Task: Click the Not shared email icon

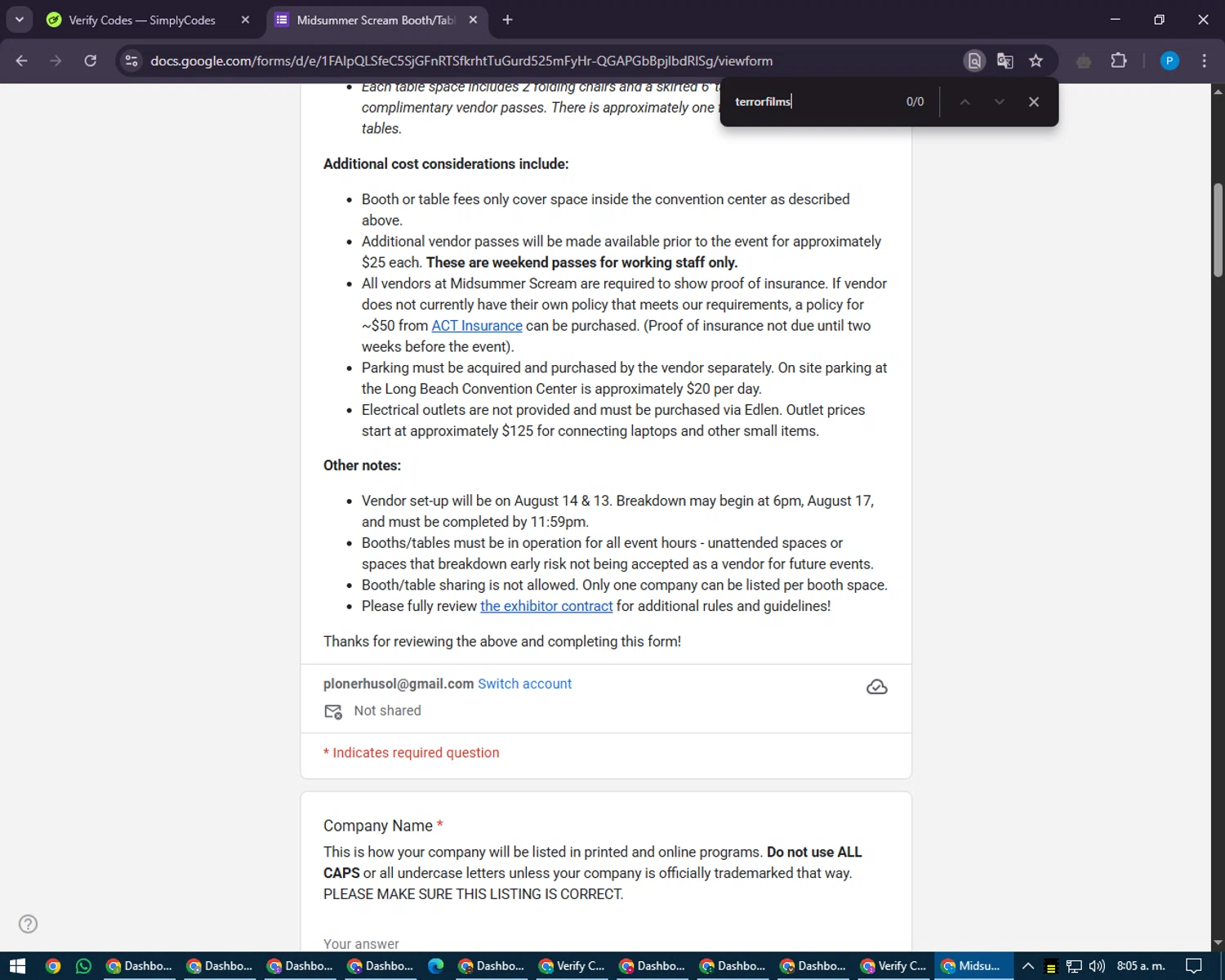Action: point(333,711)
